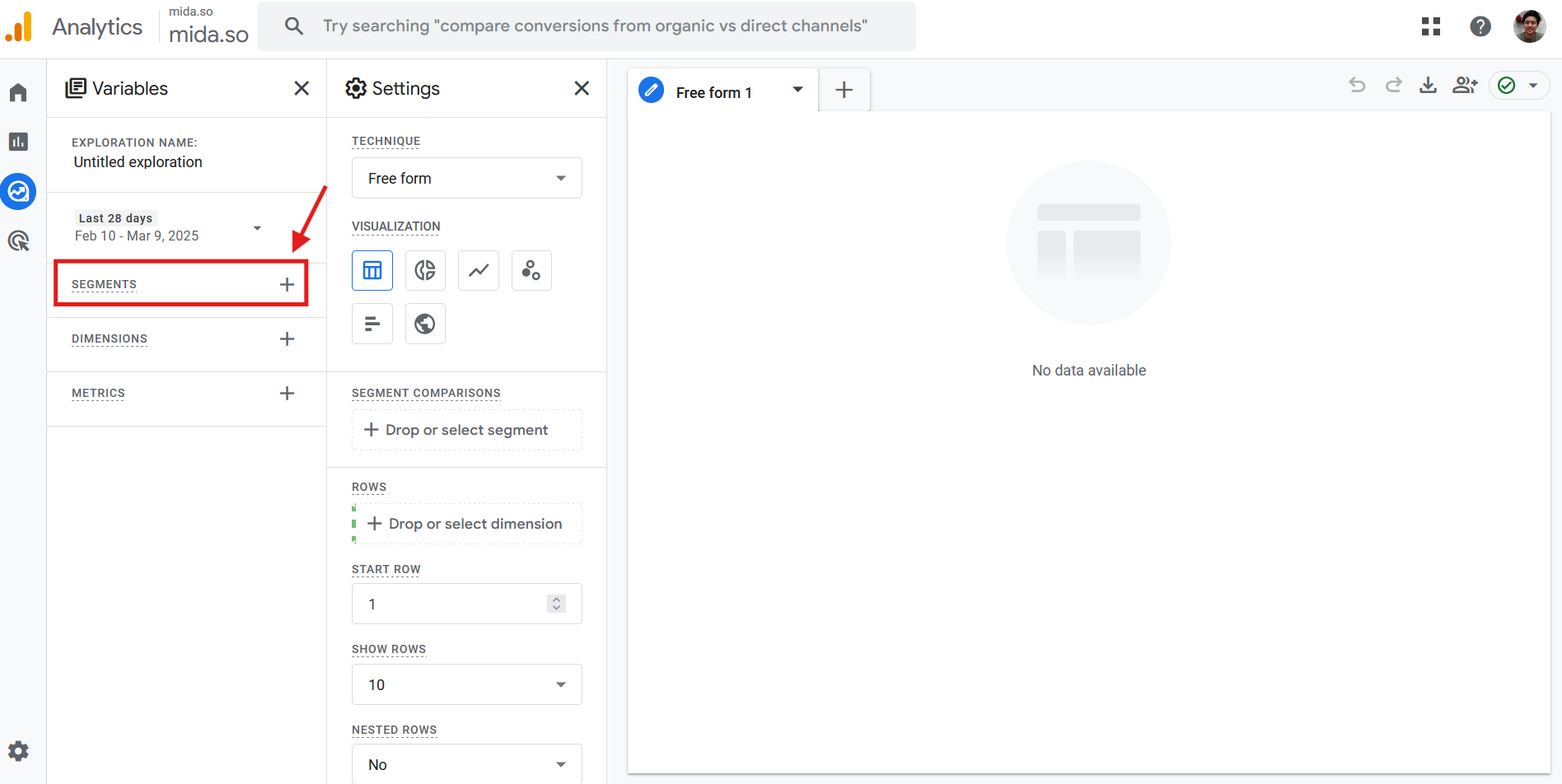Click the SEGMENT COMPARISONS label
This screenshot has height=784, width=1562.
coord(426,393)
